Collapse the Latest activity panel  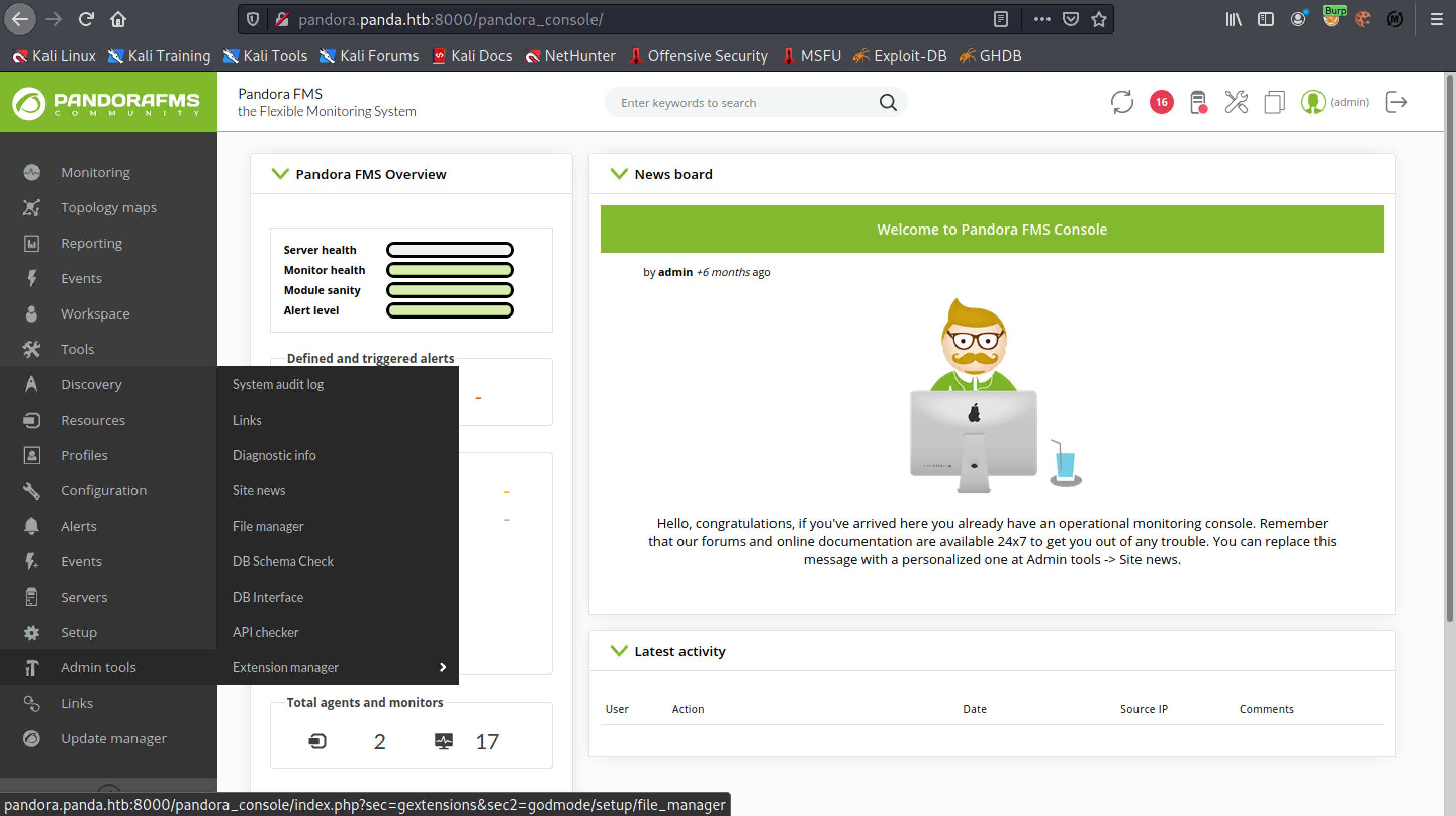tap(619, 651)
